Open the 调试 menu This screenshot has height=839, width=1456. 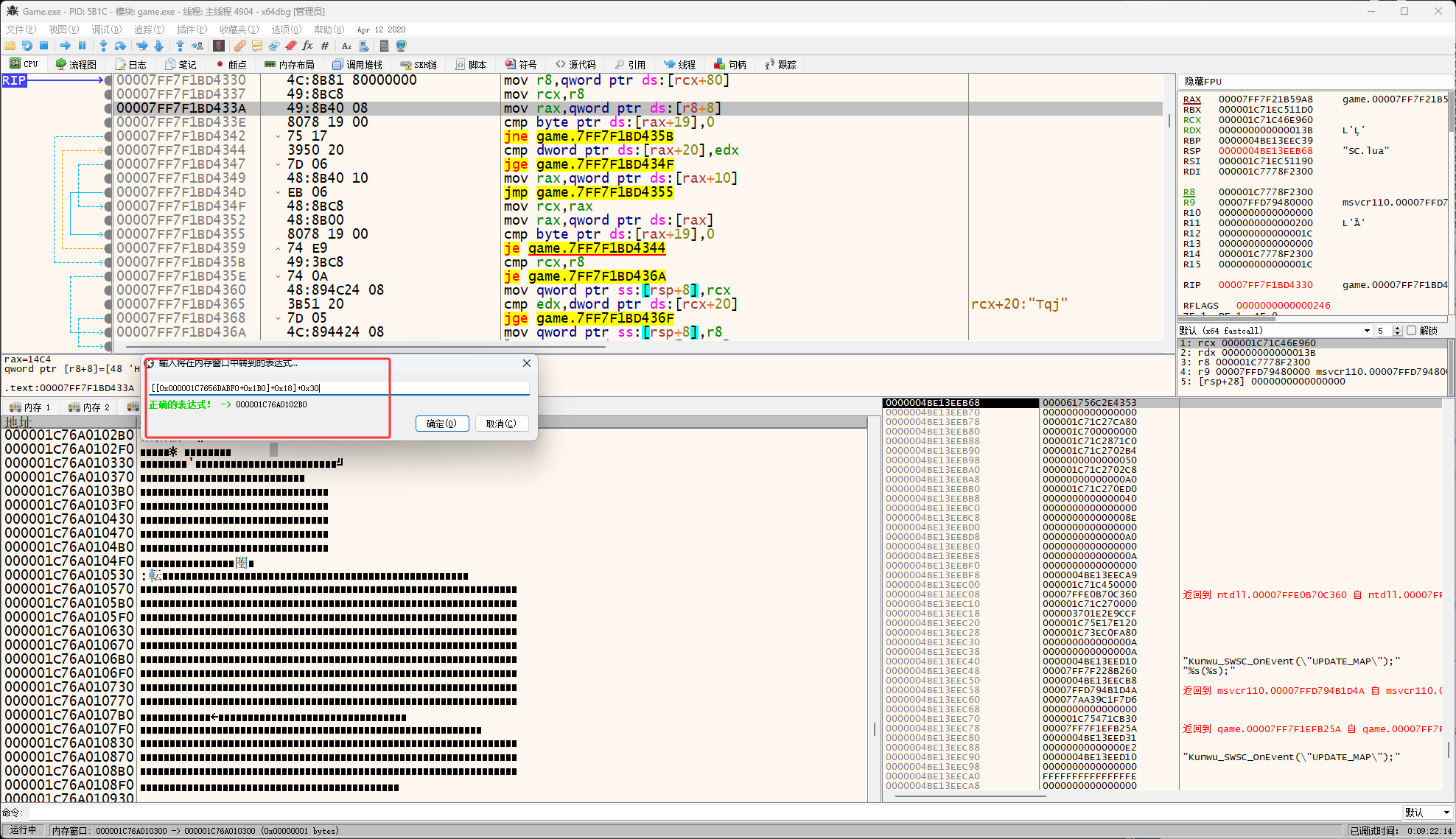[x=105, y=29]
